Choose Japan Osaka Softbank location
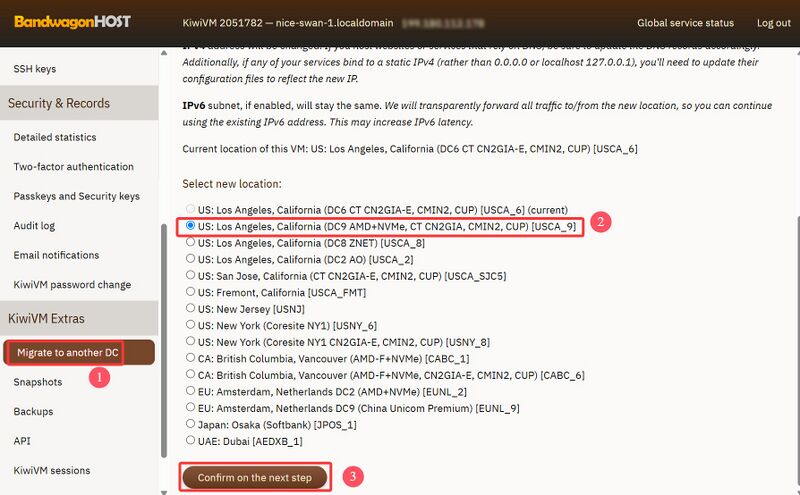 [190, 424]
